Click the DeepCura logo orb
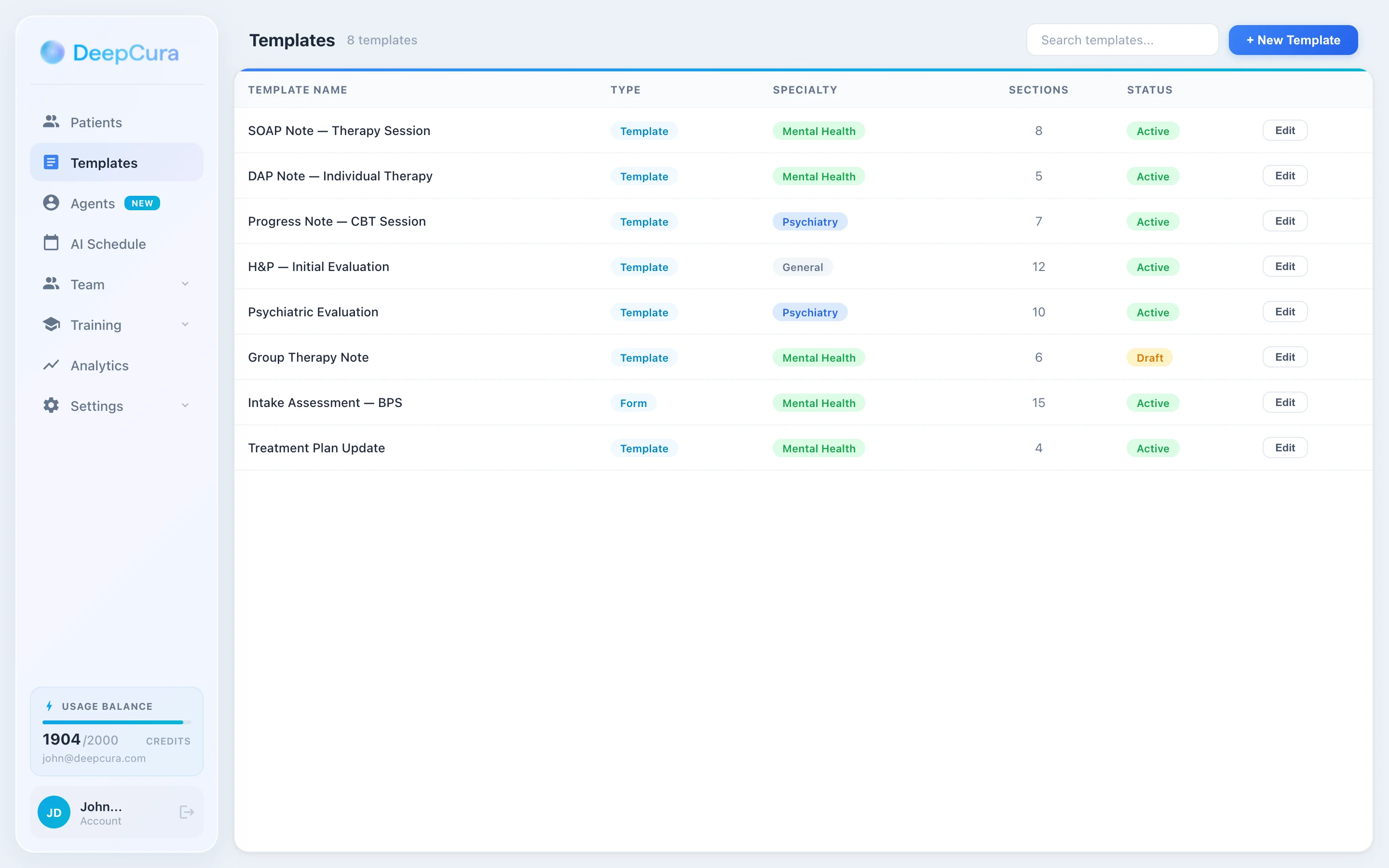 pyautogui.click(x=52, y=52)
